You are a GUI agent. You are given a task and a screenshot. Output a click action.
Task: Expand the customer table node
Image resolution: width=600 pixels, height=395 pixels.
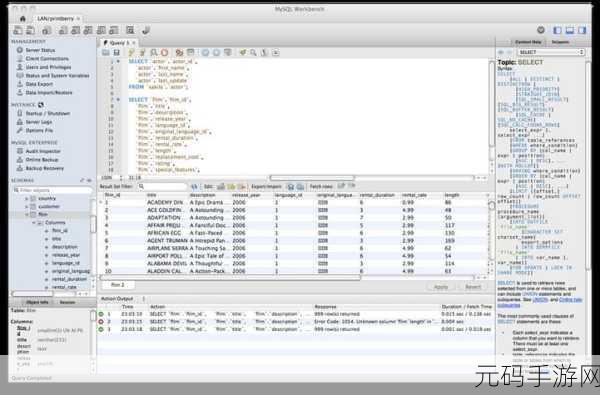[x=27, y=207]
